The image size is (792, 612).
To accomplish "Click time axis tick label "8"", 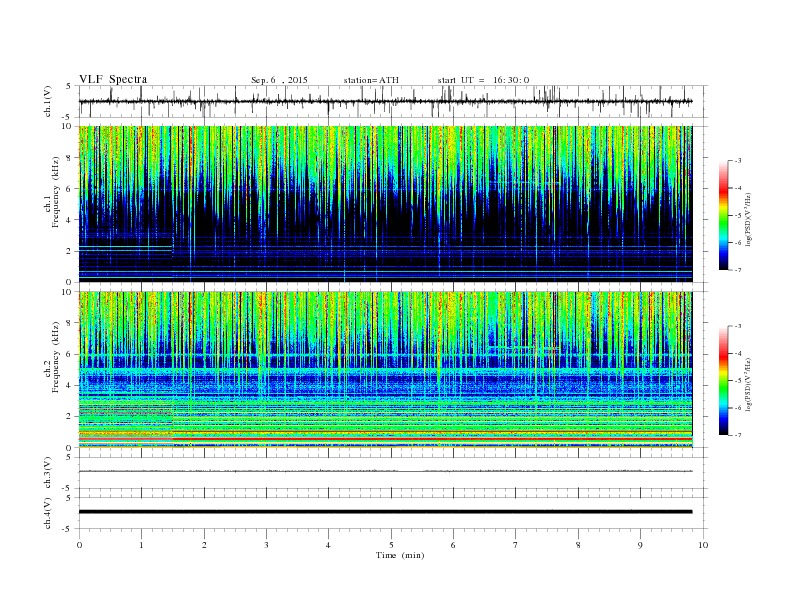I will [578, 545].
